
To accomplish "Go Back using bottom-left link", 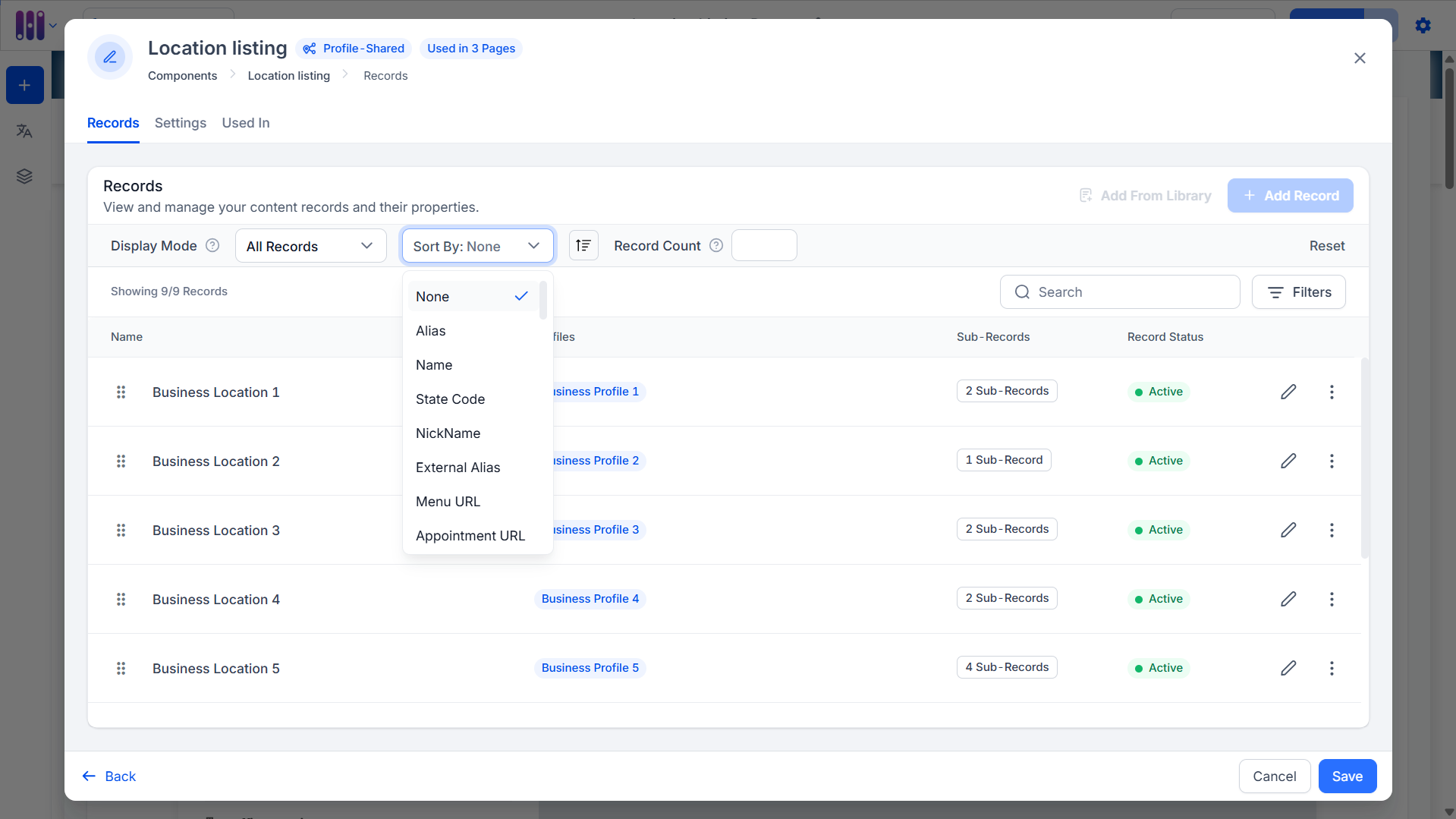I will point(109,776).
